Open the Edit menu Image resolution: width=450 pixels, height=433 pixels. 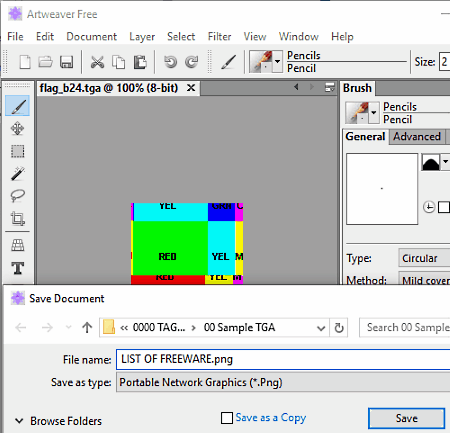click(x=45, y=36)
